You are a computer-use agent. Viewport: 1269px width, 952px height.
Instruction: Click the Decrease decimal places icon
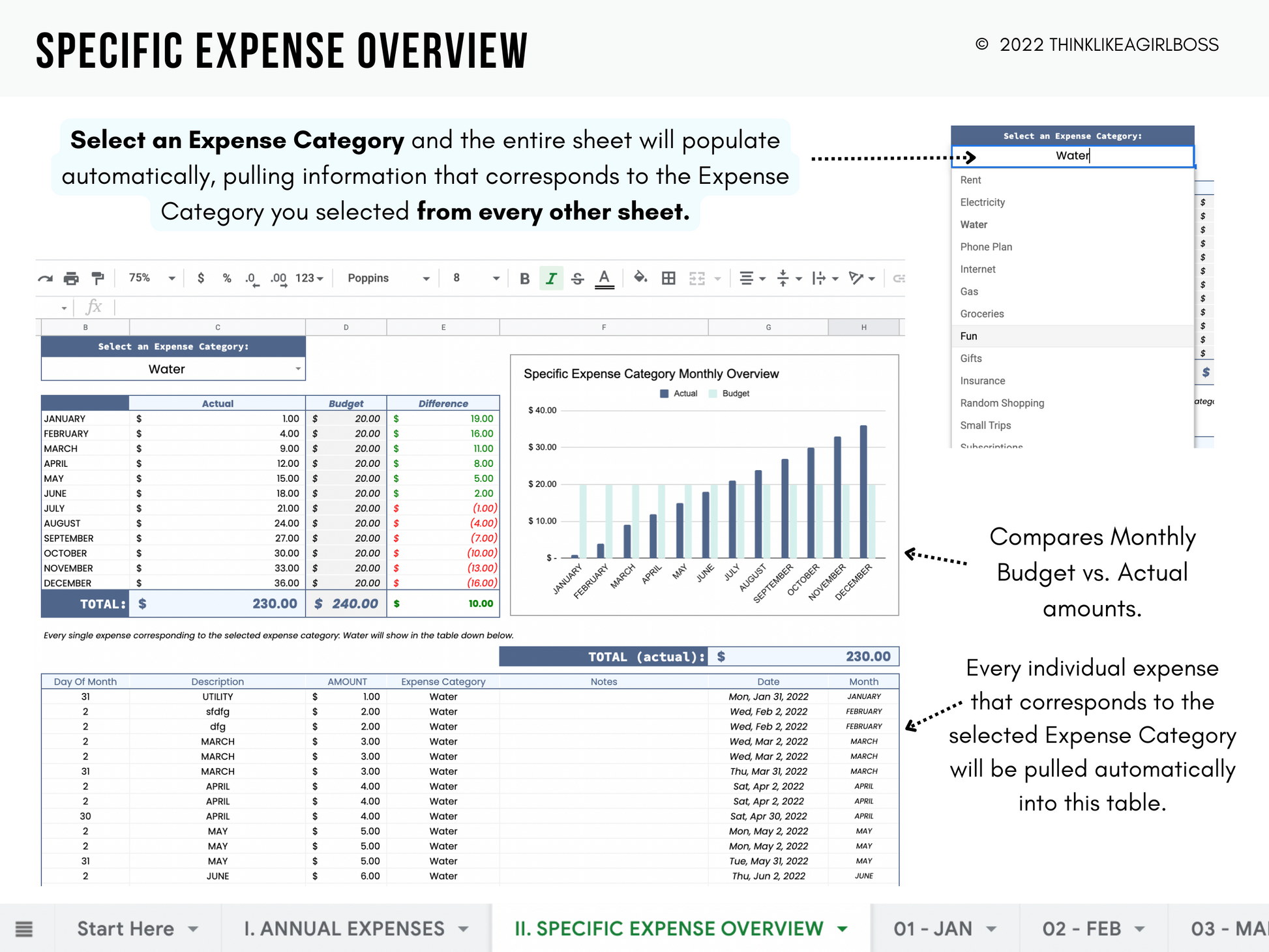[x=252, y=278]
